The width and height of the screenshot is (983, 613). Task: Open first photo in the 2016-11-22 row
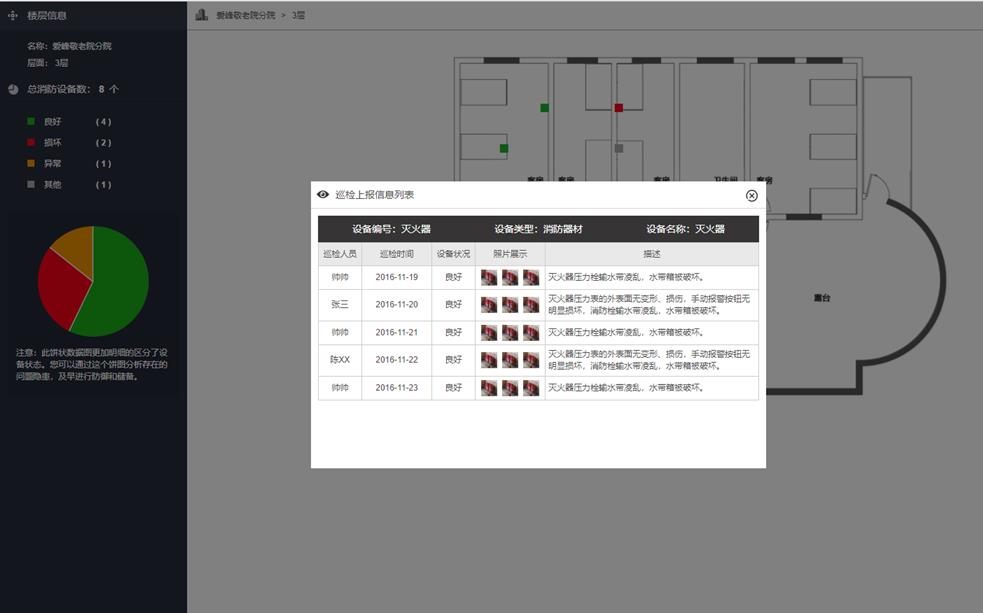point(489,360)
